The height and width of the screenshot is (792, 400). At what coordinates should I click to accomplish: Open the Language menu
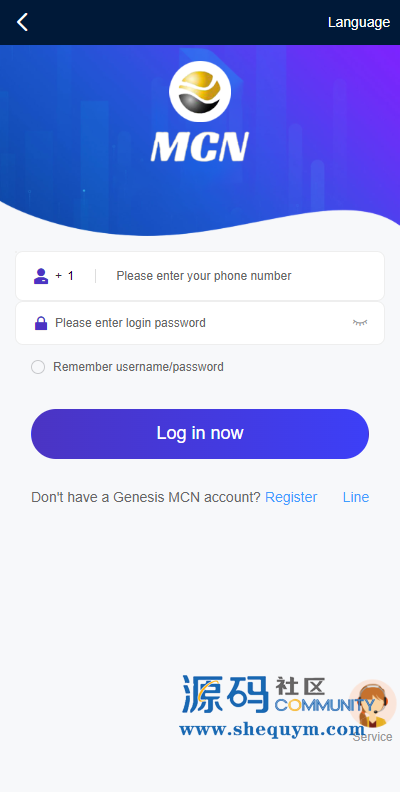click(x=359, y=22)
